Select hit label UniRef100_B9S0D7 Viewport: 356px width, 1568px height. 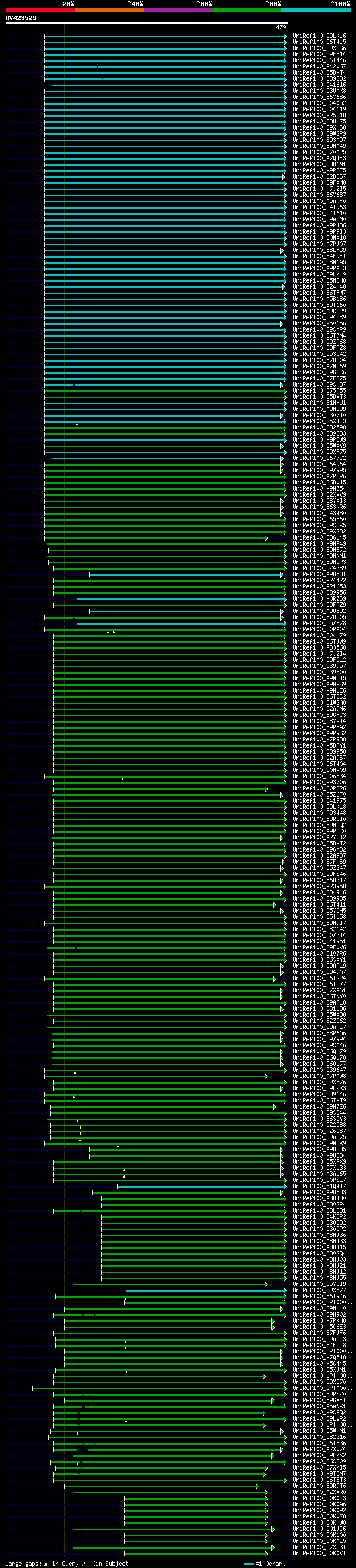319,140
